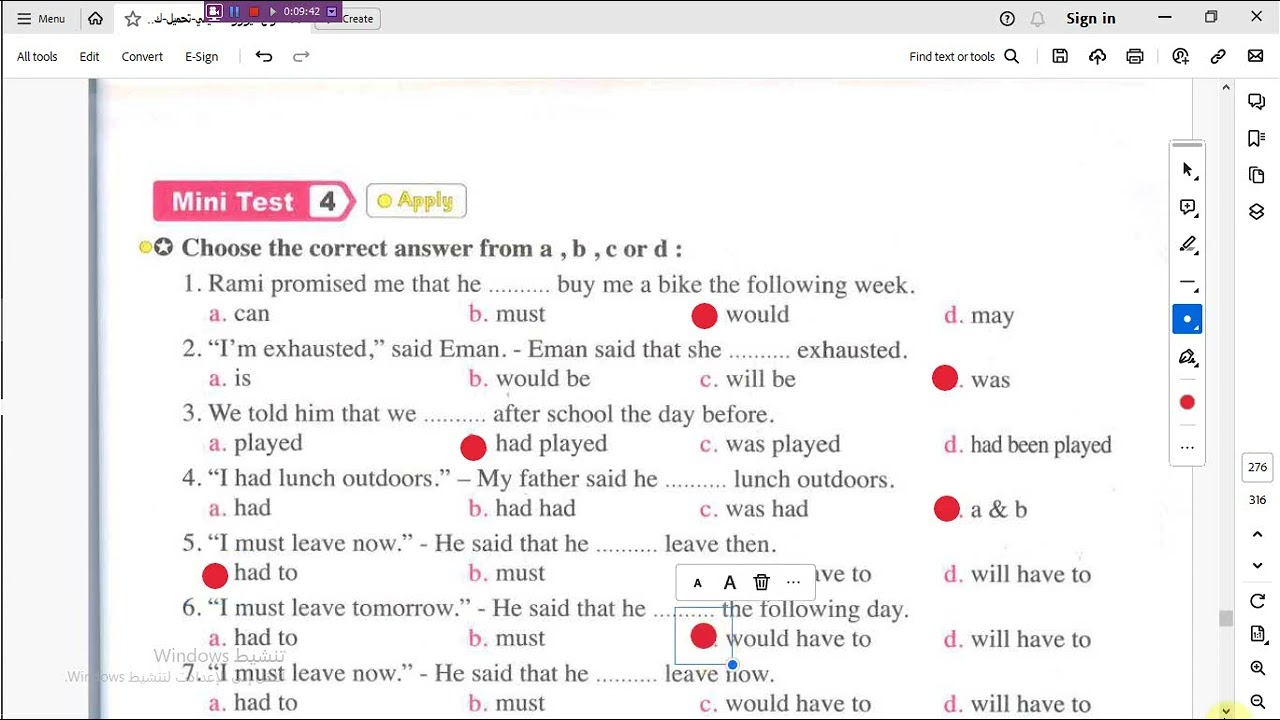Open more options in annotation mini toolbar
Screen dimensions: 1280x720
pyautogui.click(x=793, y=582)
